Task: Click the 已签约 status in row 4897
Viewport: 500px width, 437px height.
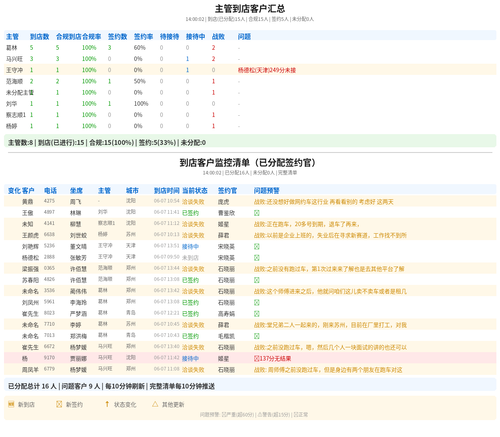Action: (191, 213)
